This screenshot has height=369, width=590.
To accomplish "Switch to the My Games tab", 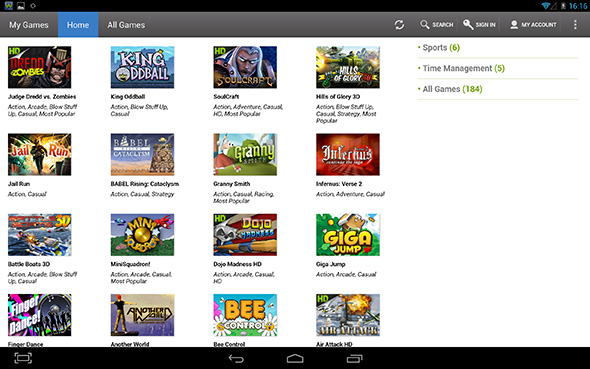I will (x=29, y=25).
